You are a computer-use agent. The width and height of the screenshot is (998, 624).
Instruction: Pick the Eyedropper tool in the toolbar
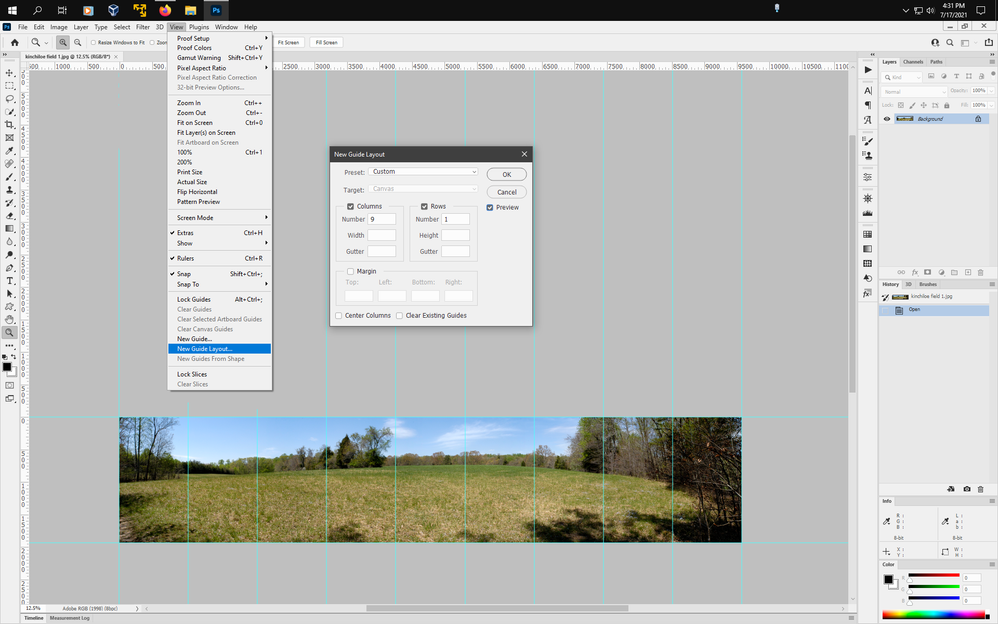[x=10, y=151]
